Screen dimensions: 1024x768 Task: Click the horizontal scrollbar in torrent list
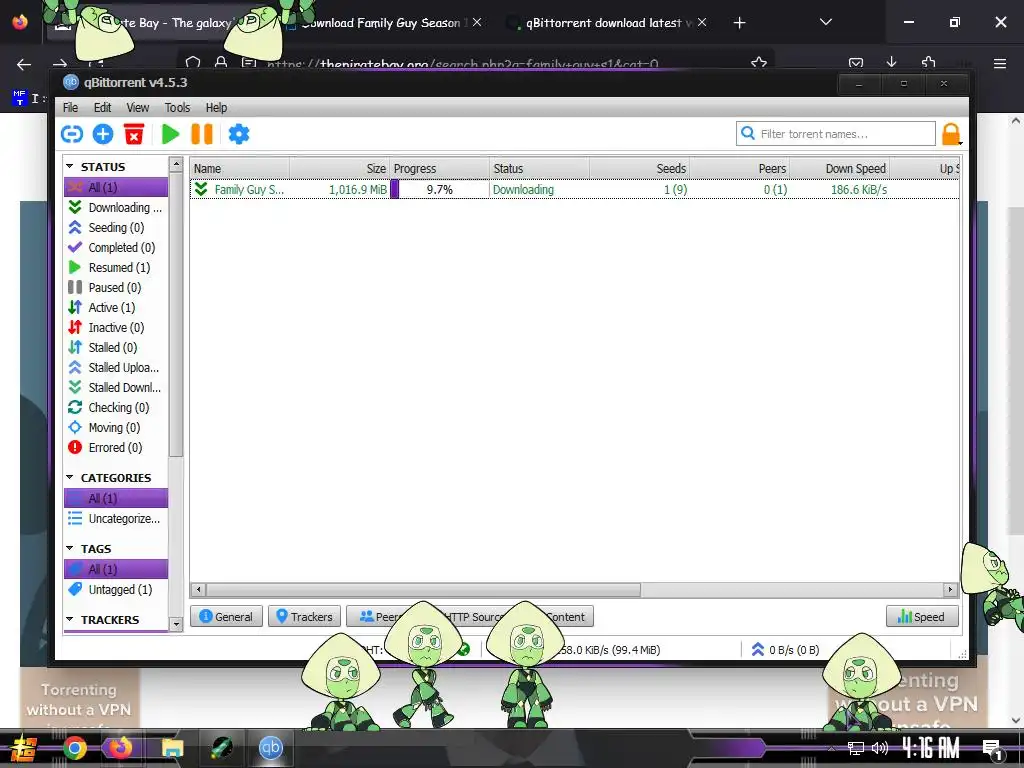coord(424,590)
